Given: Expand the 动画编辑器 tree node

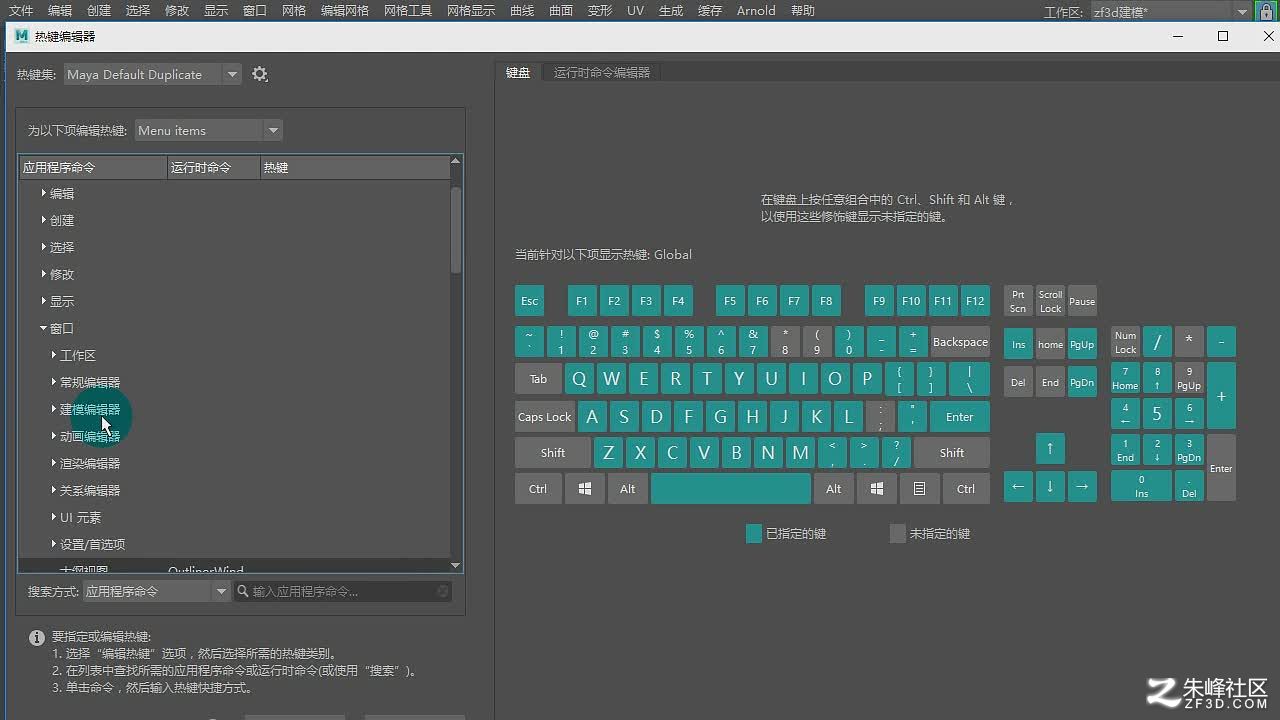Looking at the screenshot, I should point(54,436).
